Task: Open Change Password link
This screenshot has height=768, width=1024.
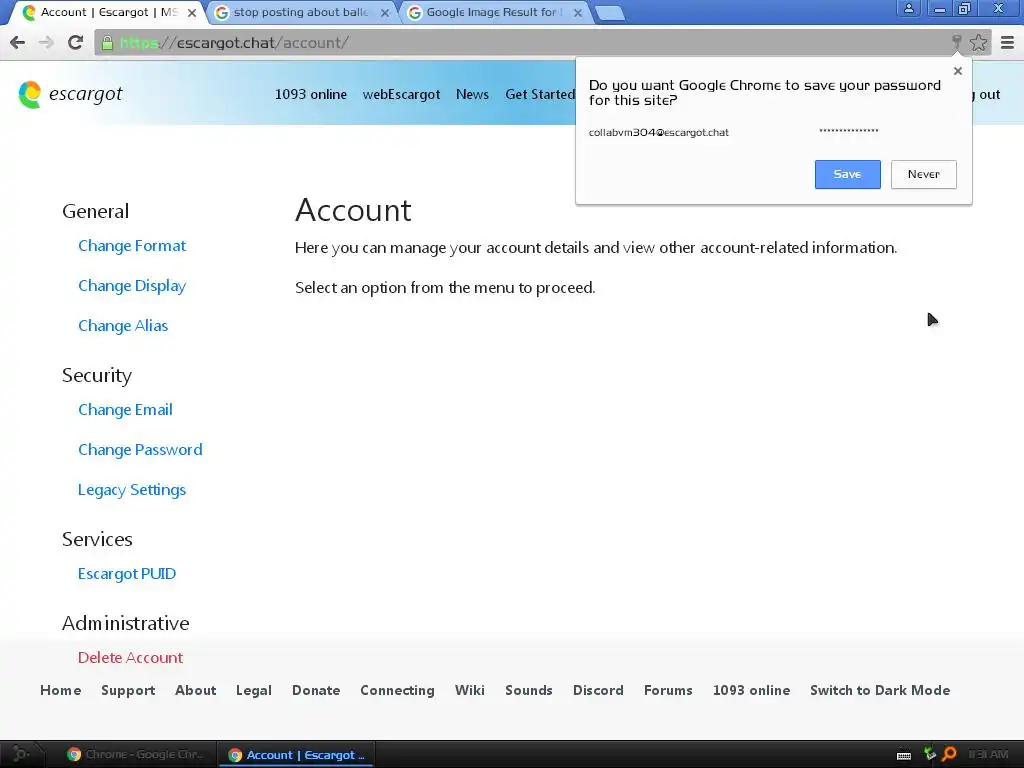Action: tap(140, 450)
